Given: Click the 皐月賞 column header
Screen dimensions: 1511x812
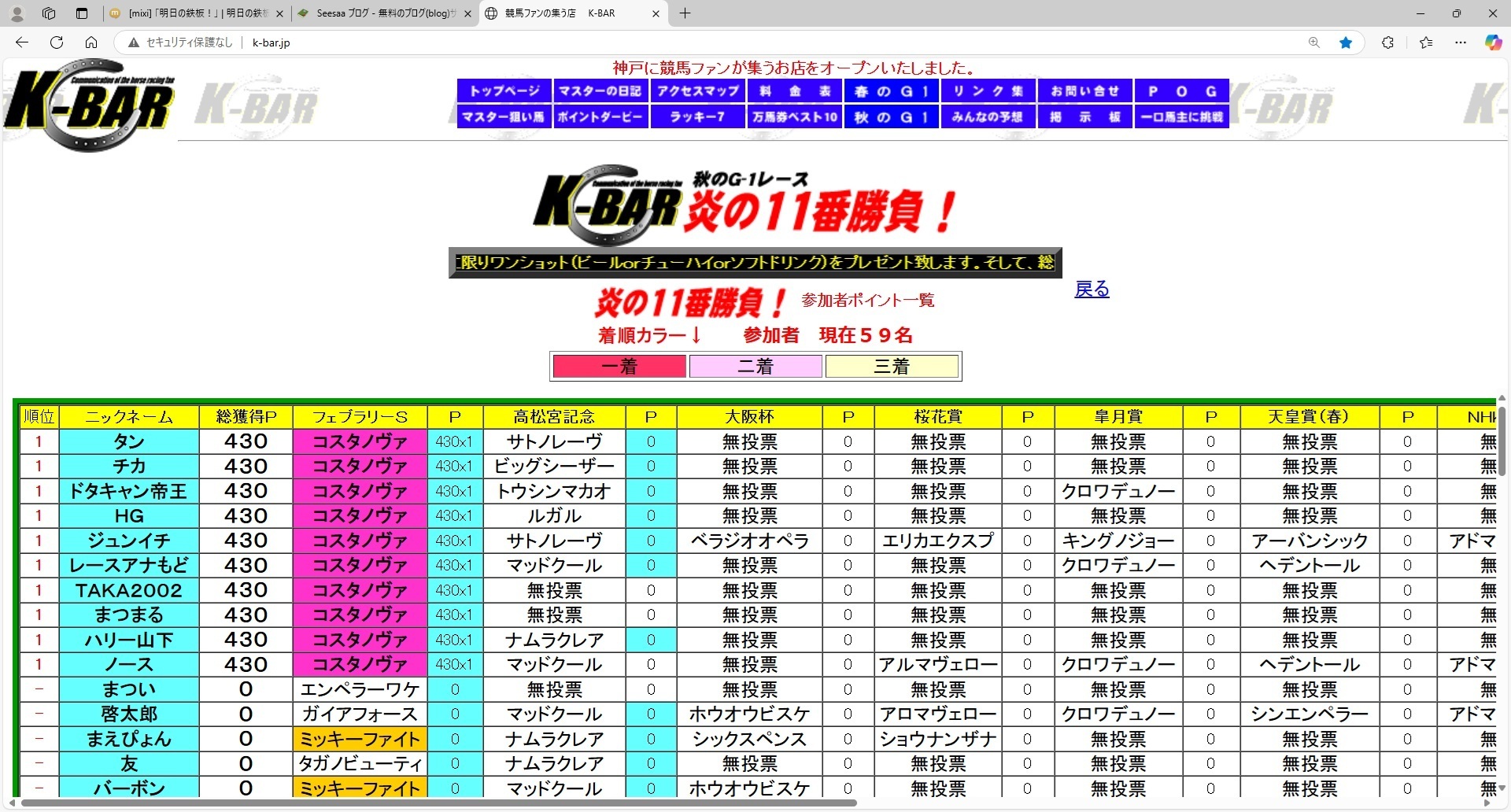Looking at the screenshot, I should (1118, 417).
